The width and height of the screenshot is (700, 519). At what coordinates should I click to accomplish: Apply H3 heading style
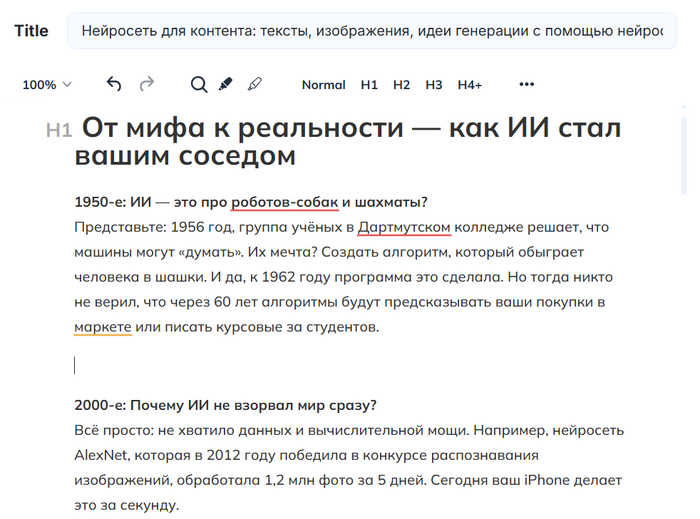click(433, 85)
